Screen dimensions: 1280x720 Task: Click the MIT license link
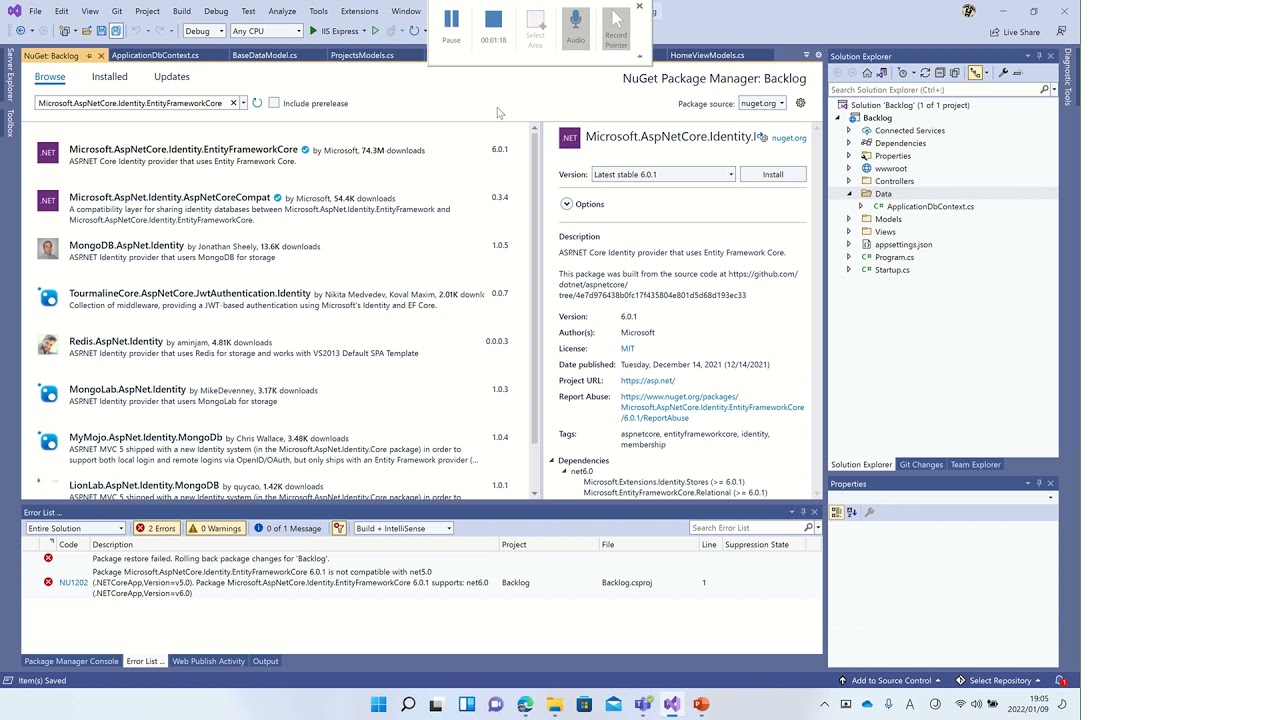[x=627, y=348]
